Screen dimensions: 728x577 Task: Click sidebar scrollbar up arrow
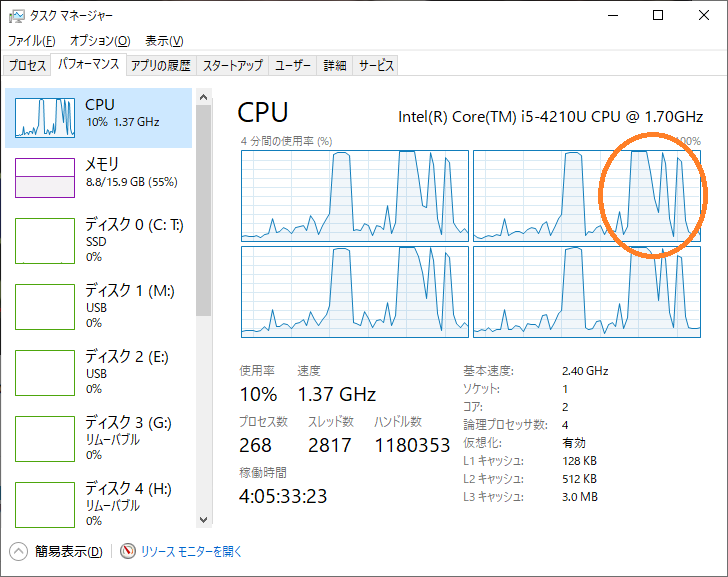[203, 97]
